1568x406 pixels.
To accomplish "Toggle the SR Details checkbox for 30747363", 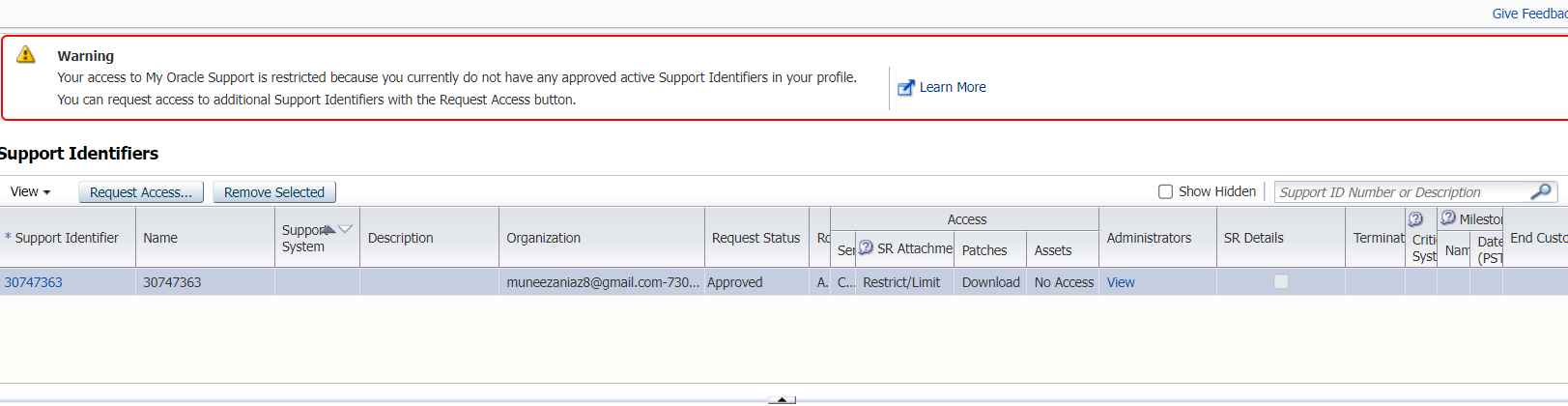I will pos(1281,281).
